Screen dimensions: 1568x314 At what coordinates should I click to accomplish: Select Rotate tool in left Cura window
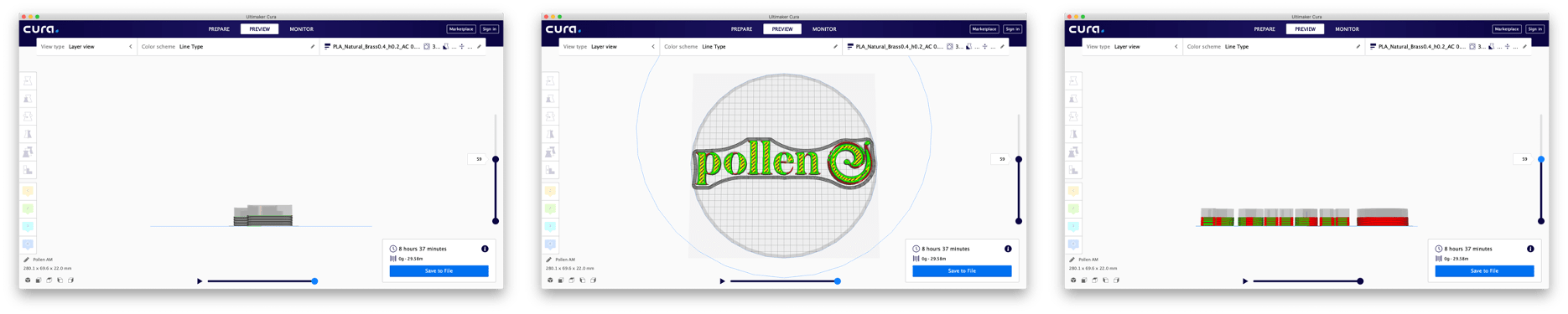click(x=28, y=116)
